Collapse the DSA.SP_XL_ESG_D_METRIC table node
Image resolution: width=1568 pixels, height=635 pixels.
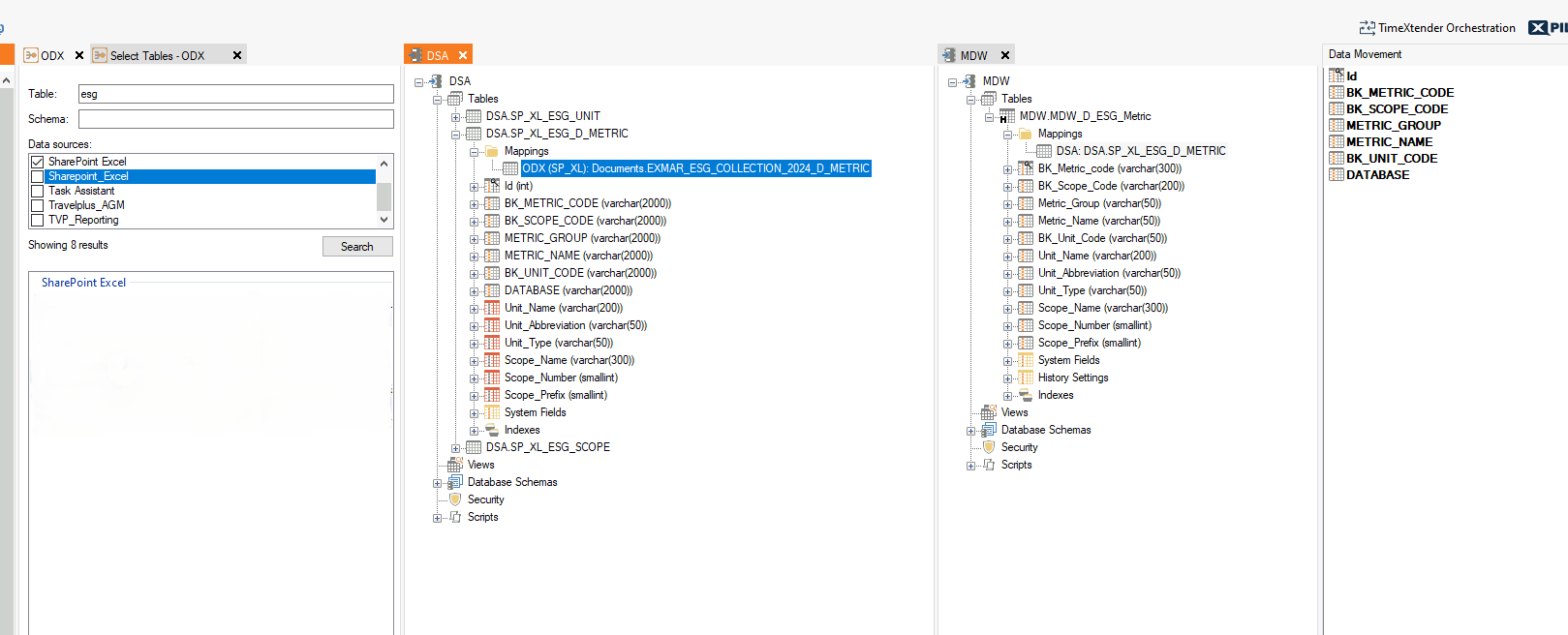click(x=455, y=134)
